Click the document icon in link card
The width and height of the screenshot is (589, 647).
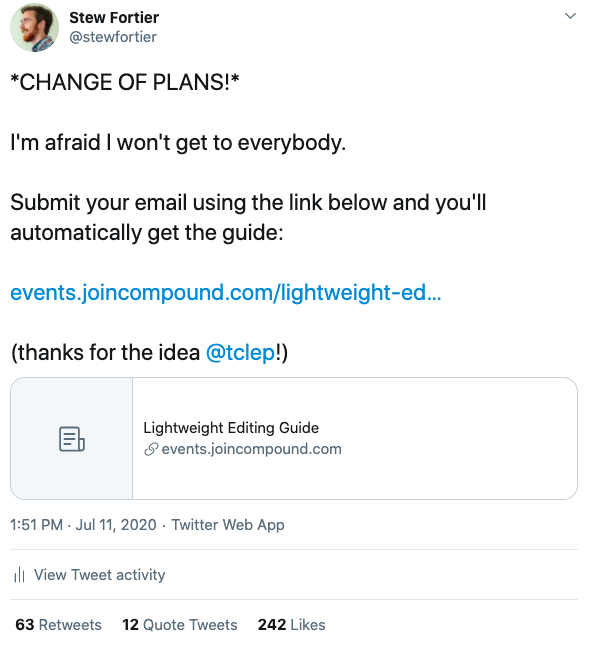(x=72, y=439)
